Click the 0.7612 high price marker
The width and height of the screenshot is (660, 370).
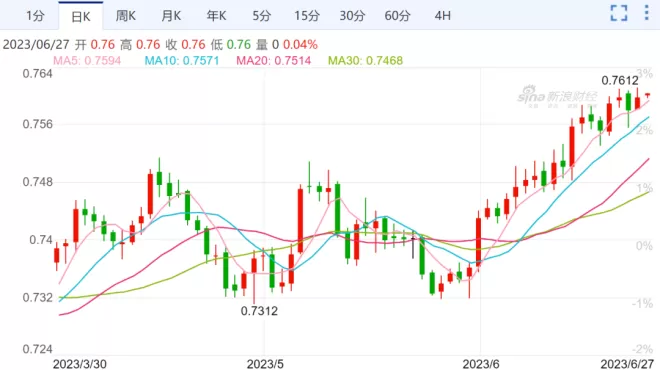620,80
